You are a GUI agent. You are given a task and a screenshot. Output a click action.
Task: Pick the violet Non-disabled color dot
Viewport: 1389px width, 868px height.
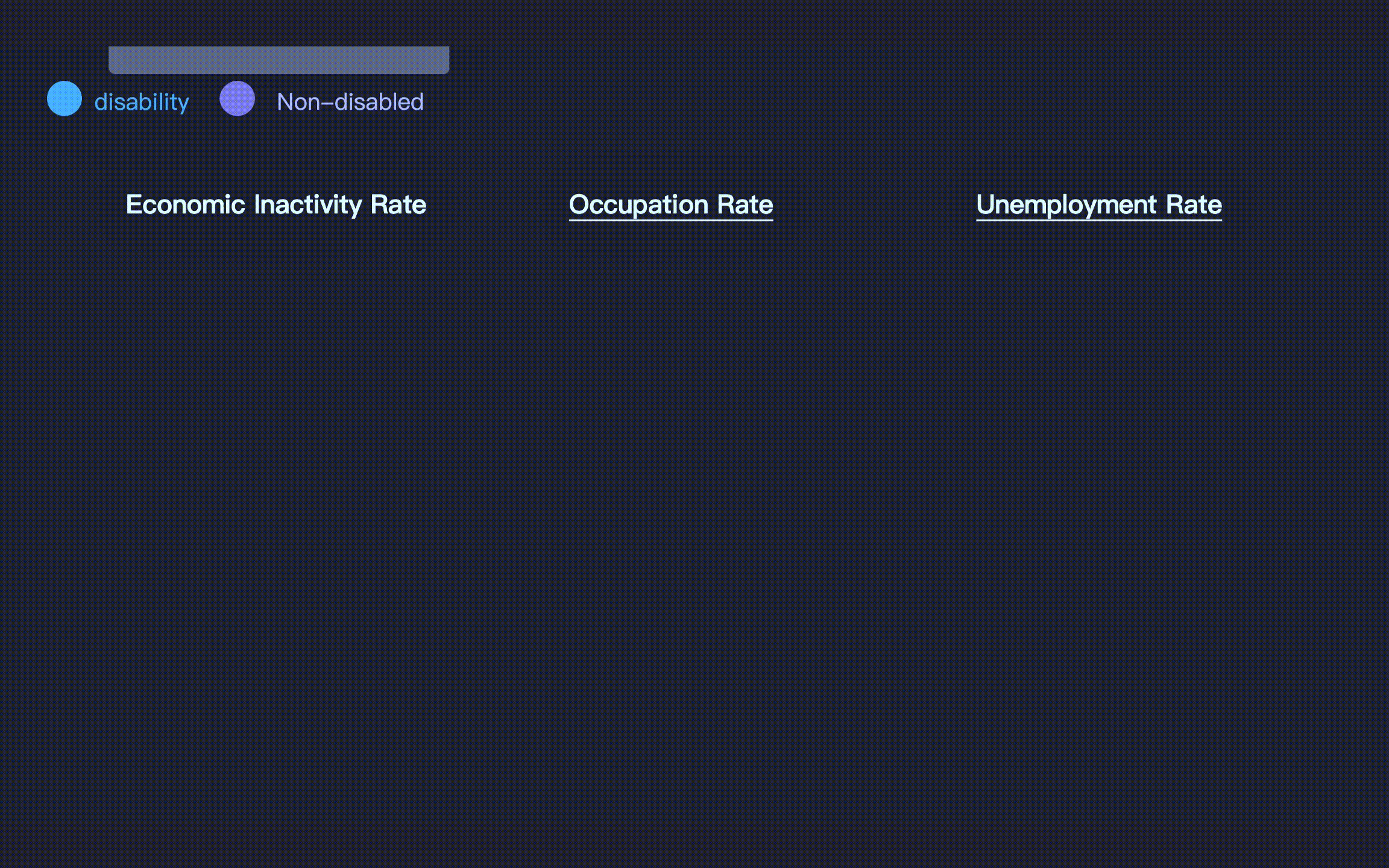[237, 98]
